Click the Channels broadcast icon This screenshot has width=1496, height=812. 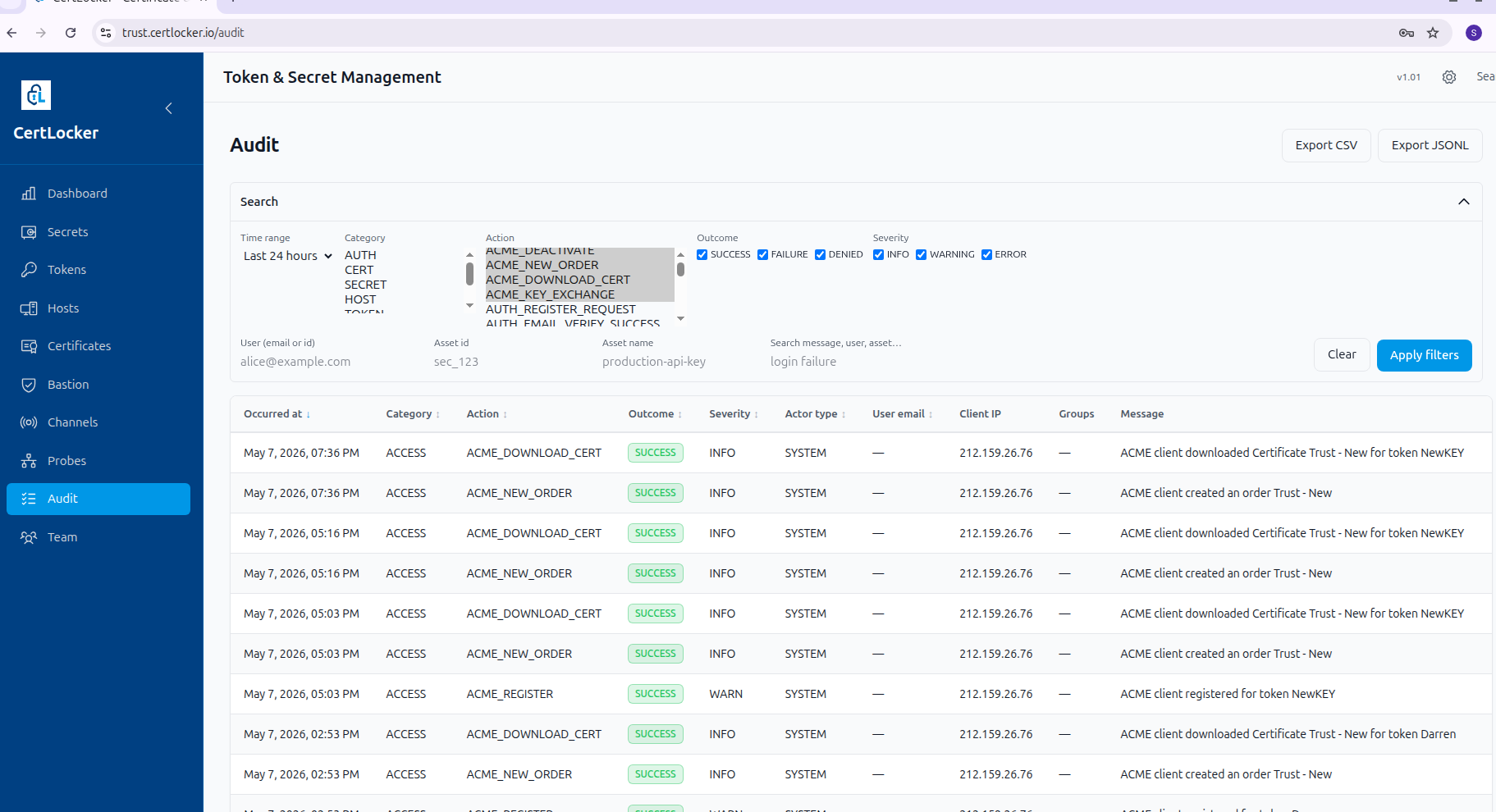29,422
